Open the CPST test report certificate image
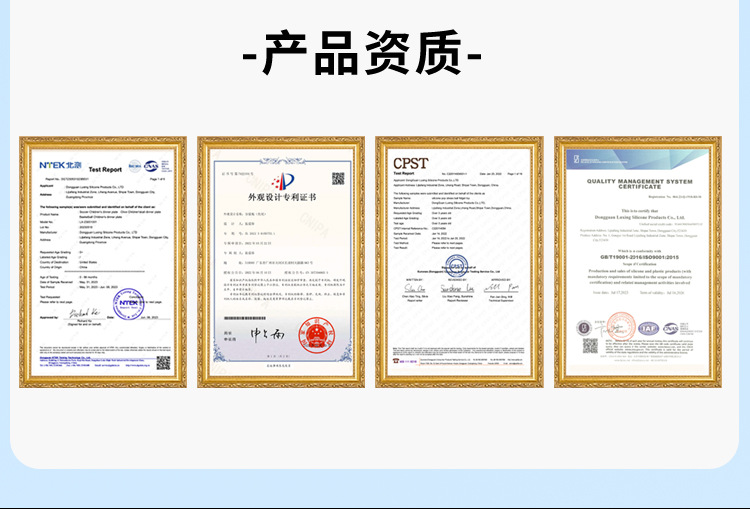Image resolution: width=750 pixels, height=509 pixels. [x=459, y=262]
